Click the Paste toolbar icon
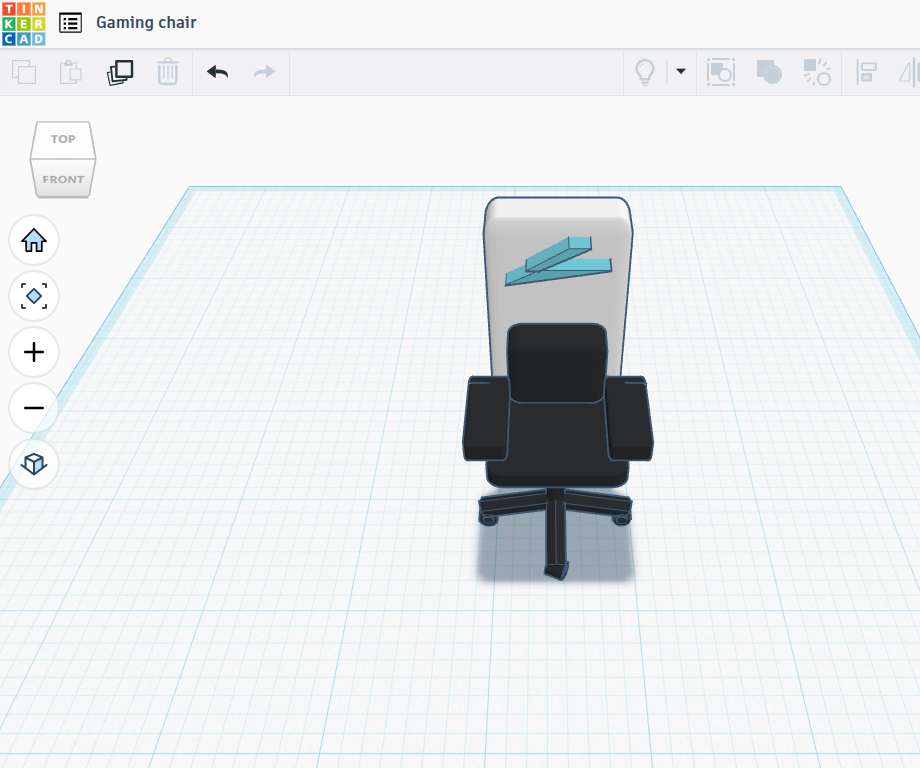 click(70, 72)
